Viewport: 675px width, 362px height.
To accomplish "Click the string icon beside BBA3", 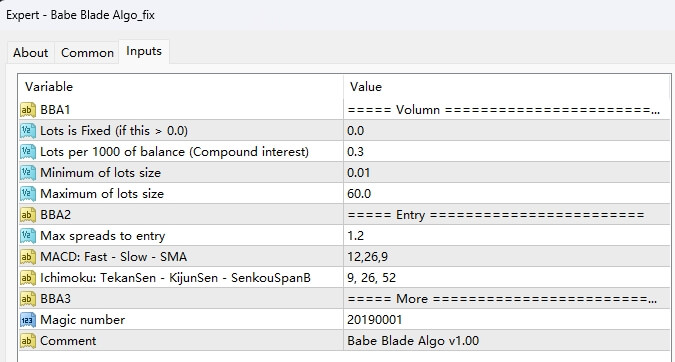I will pos(28,299).
